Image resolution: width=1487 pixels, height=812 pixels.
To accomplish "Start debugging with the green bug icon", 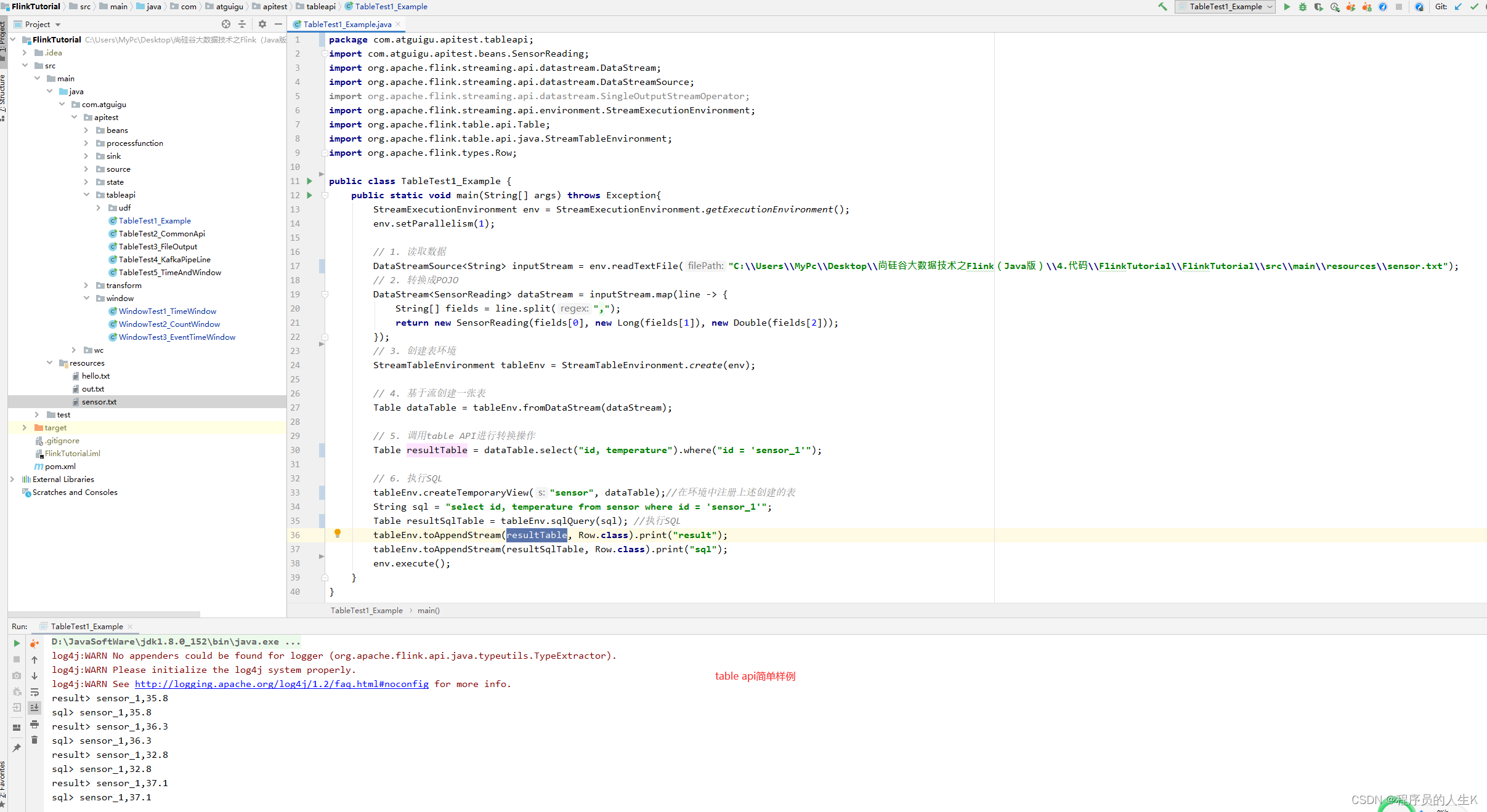I will [x=1302, y=7].
